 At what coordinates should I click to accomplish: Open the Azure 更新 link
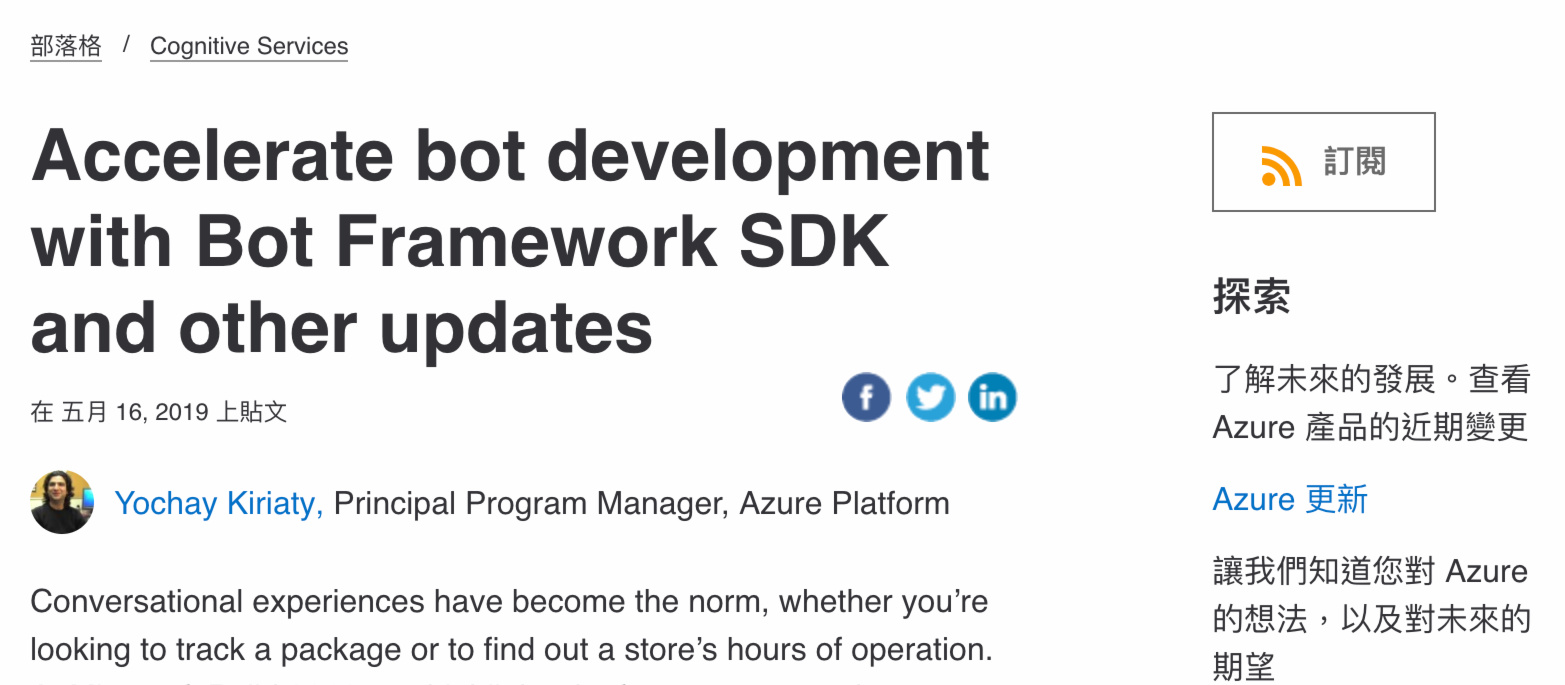click(x=1289, y=499)
